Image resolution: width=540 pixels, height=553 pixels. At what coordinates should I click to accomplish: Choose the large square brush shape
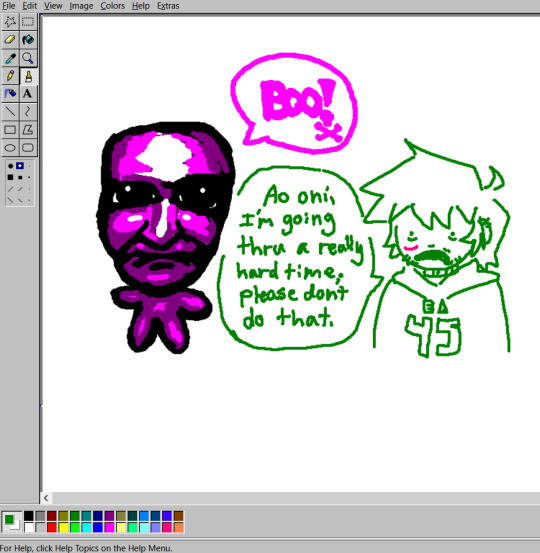coord(11,177)
